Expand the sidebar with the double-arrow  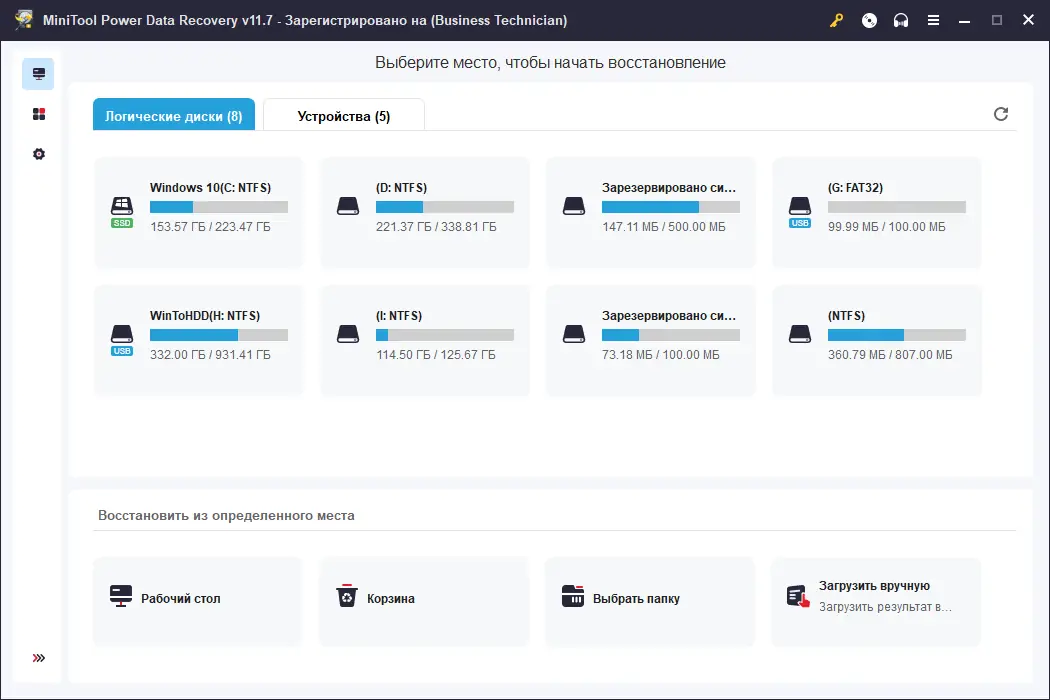pos(37,657)
